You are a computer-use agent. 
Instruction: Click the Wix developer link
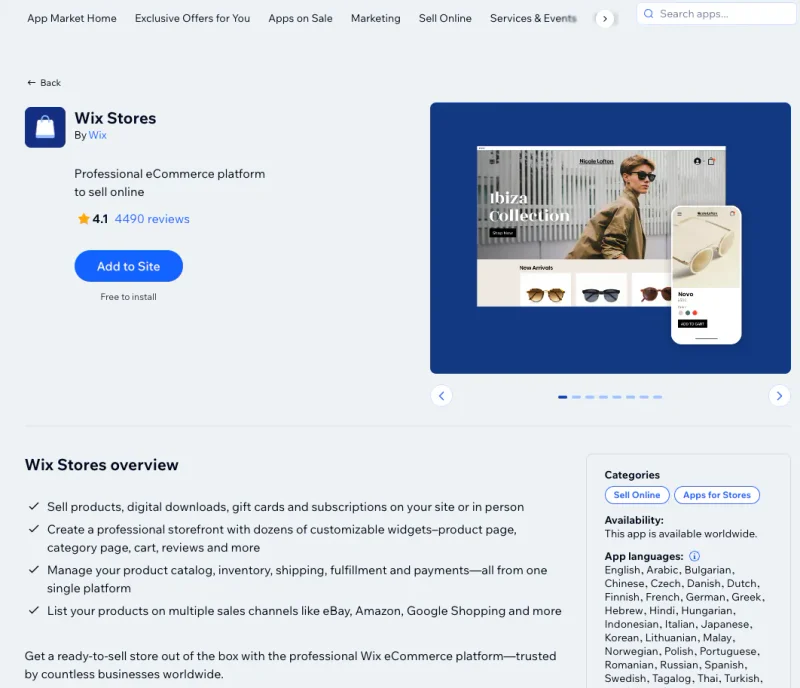pos(97,135)
